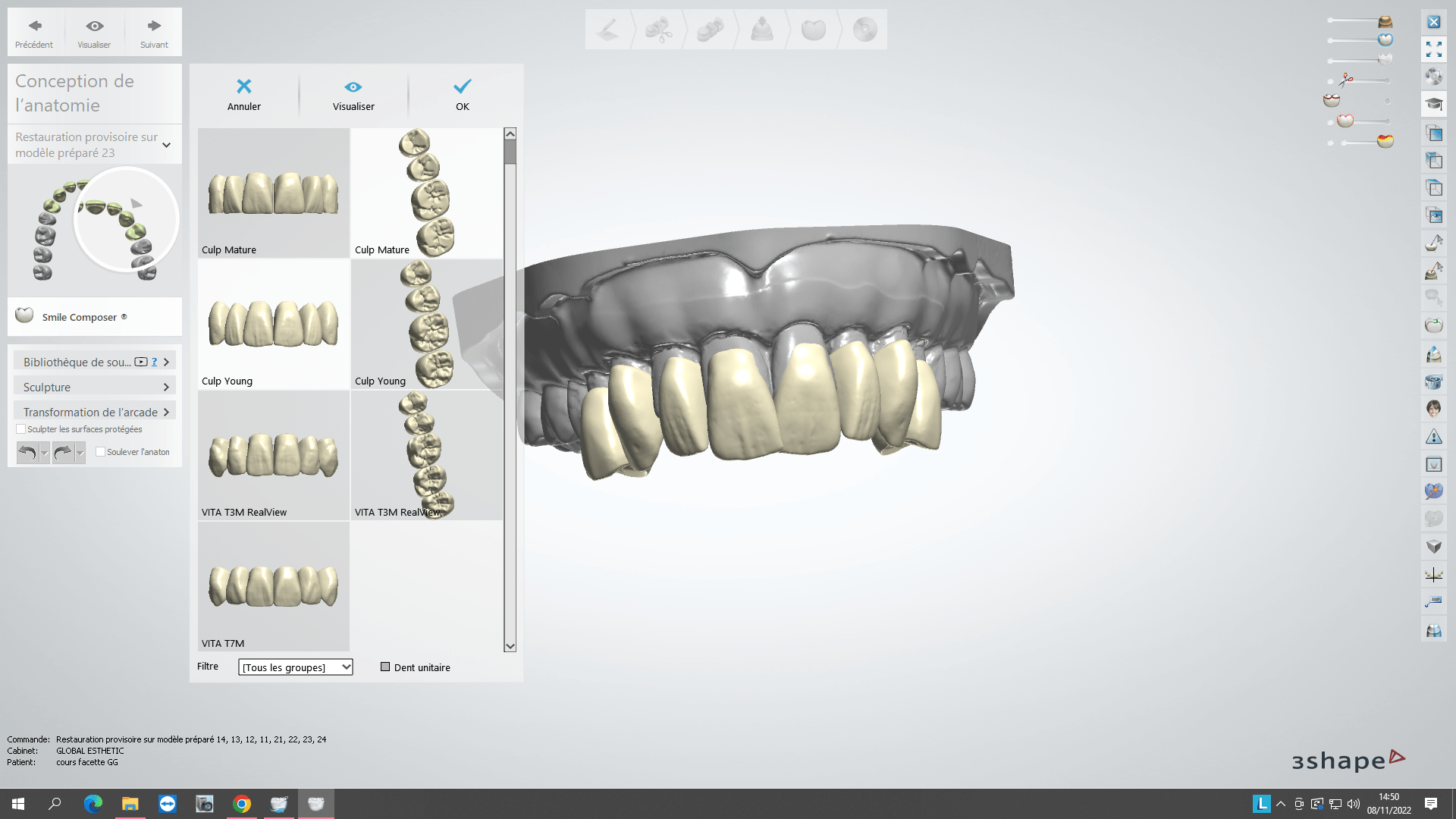Click the graduation cap training icon
The width and height of the screenshot is (1456, 819).
click(x=1433, y=104)
